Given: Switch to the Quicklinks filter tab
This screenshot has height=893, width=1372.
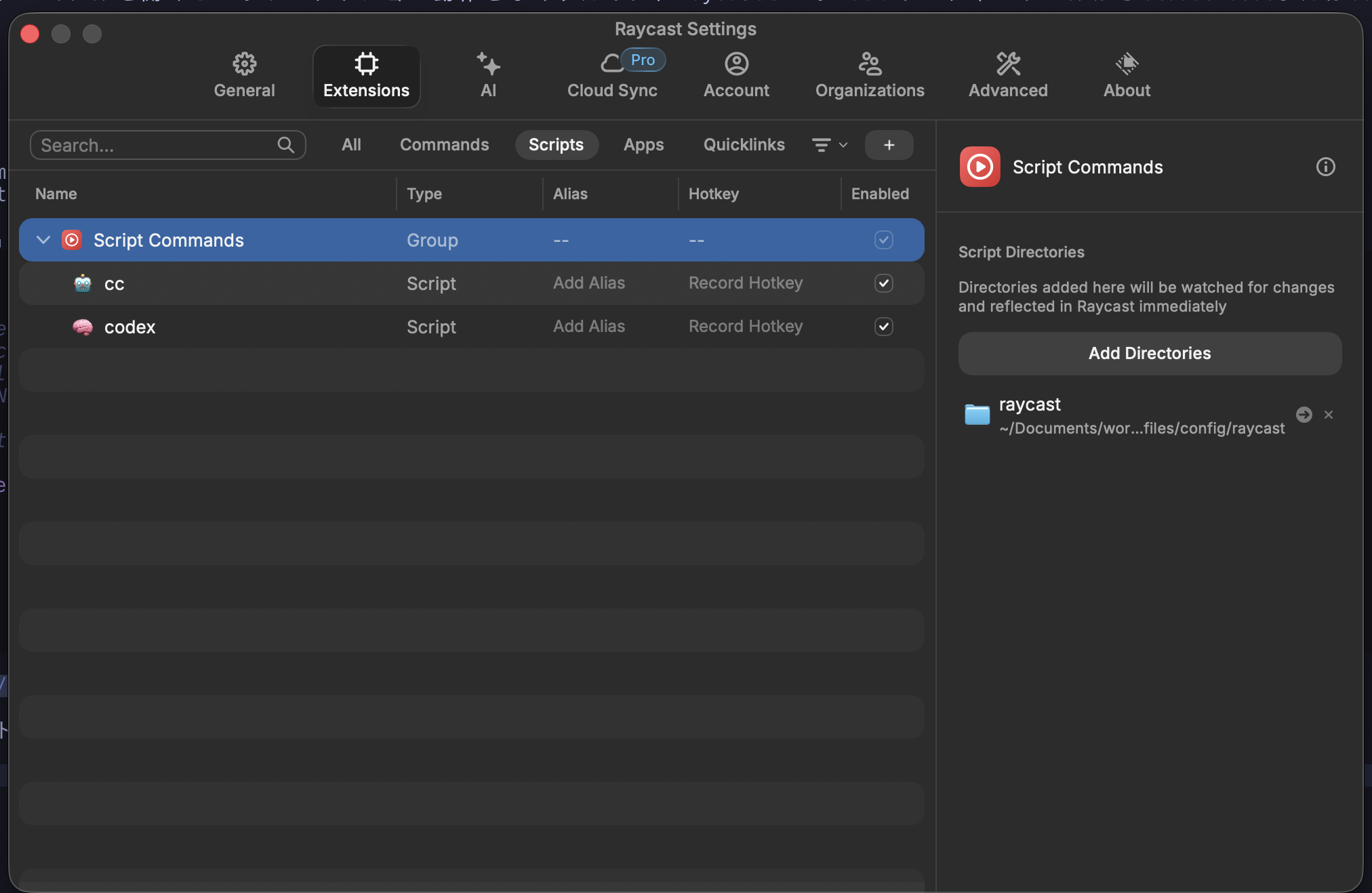Looking at the screenshot, I should coord(744,145).
